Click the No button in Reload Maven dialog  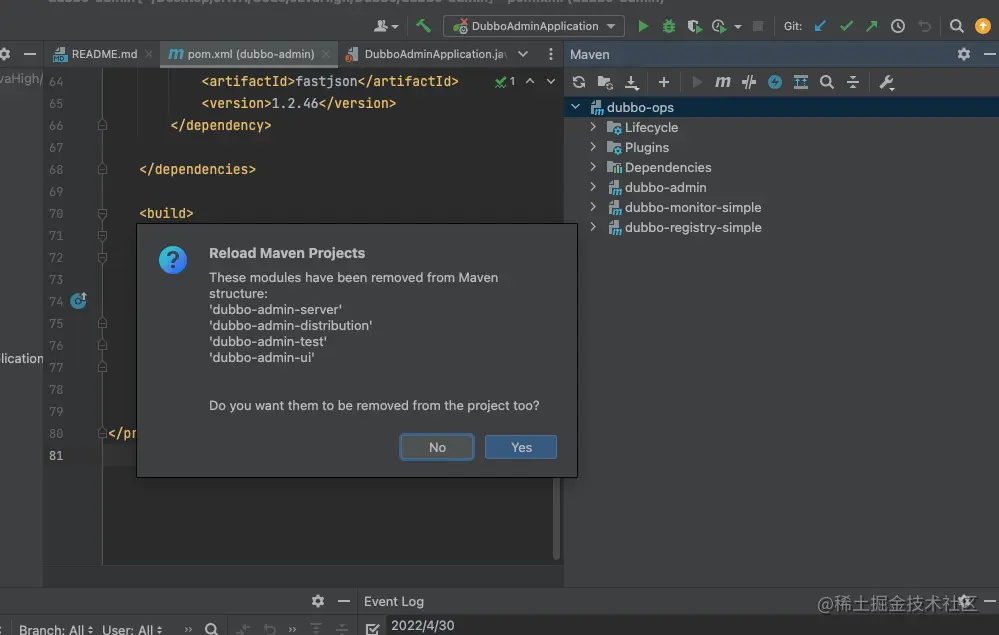(x=436, y=447)
